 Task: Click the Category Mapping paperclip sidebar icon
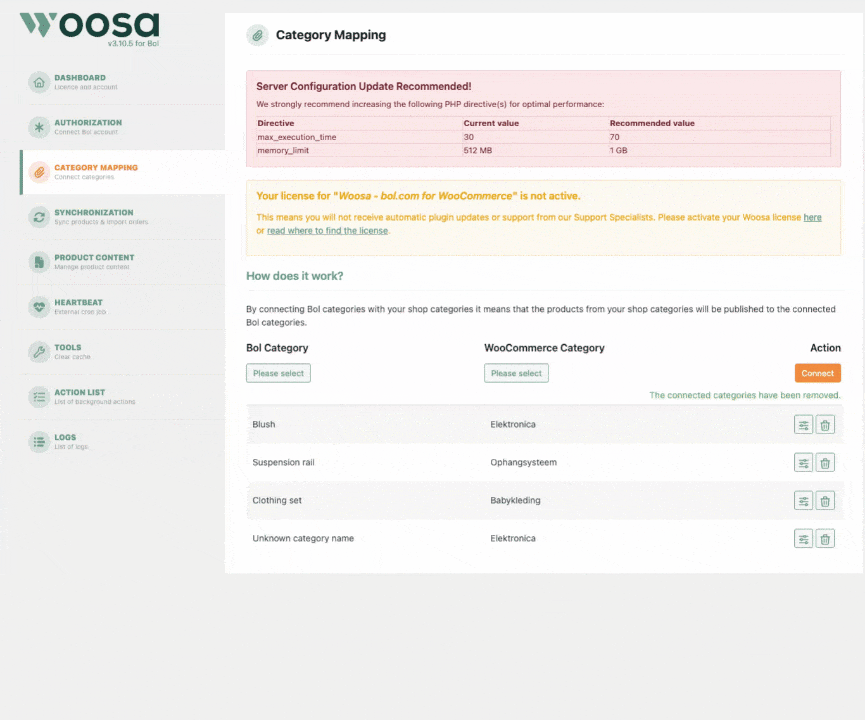coord(39,172)
